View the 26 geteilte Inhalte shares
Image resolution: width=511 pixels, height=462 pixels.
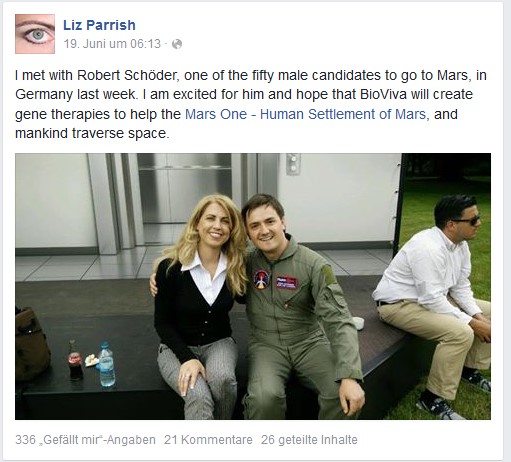click(x=309, y=440)
